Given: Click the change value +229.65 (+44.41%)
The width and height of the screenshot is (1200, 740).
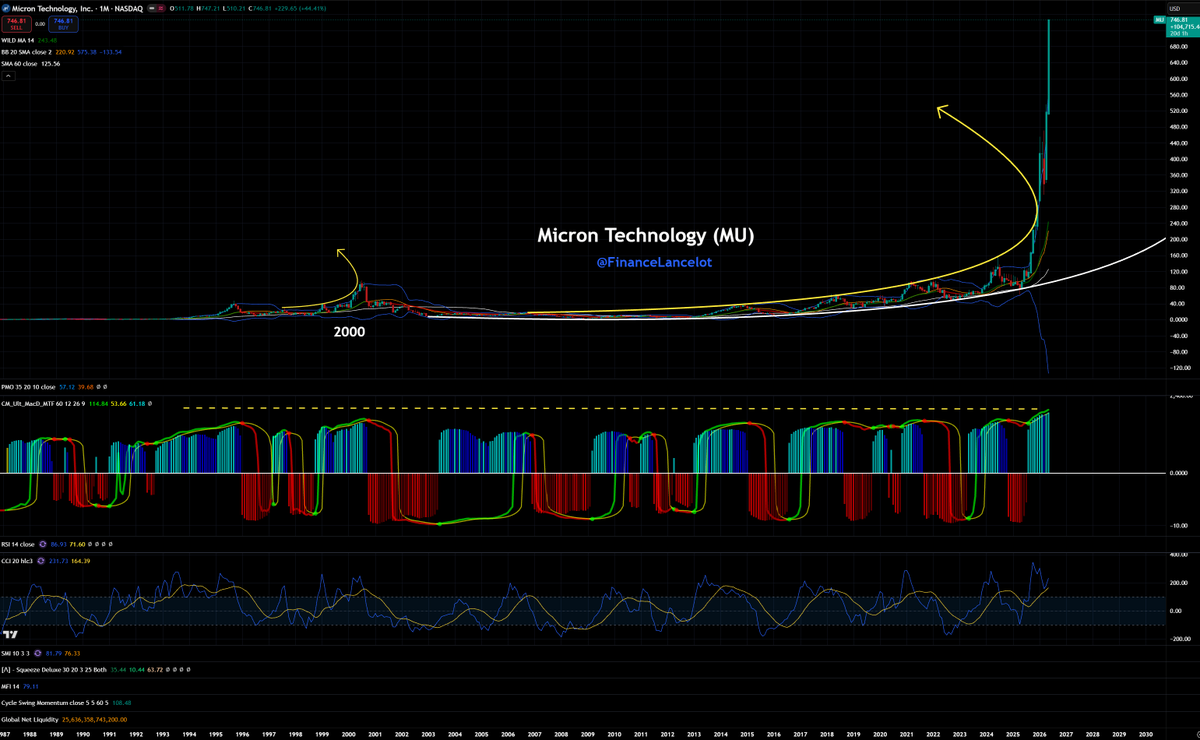Looking at the screenshot, I should tap(300, 9).
